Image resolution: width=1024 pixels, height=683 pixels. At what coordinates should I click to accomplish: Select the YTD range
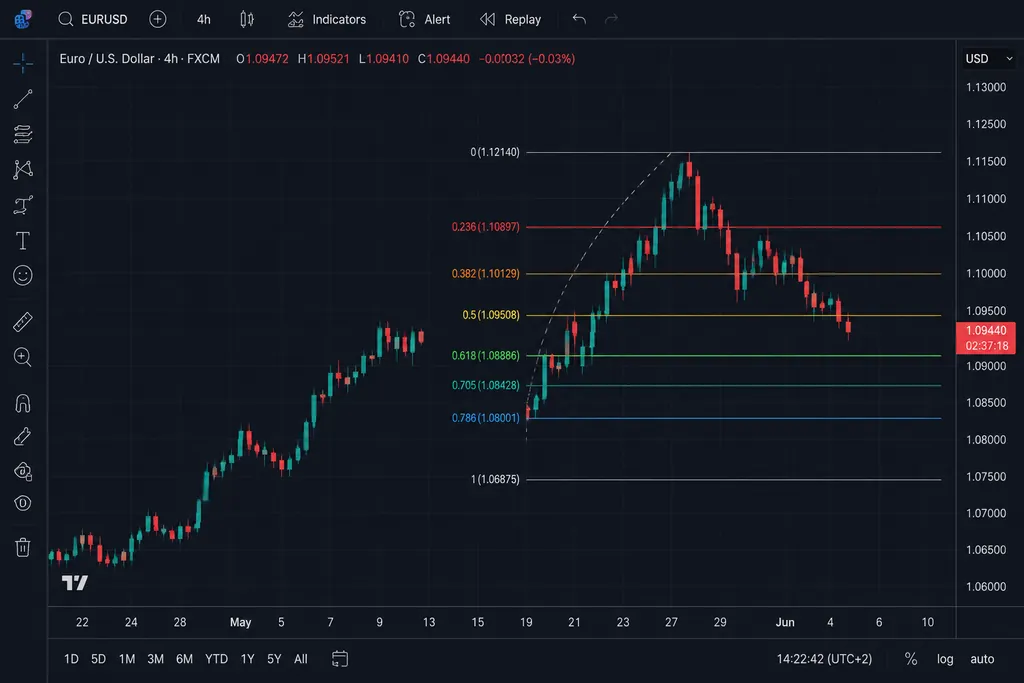coord(216,659)
